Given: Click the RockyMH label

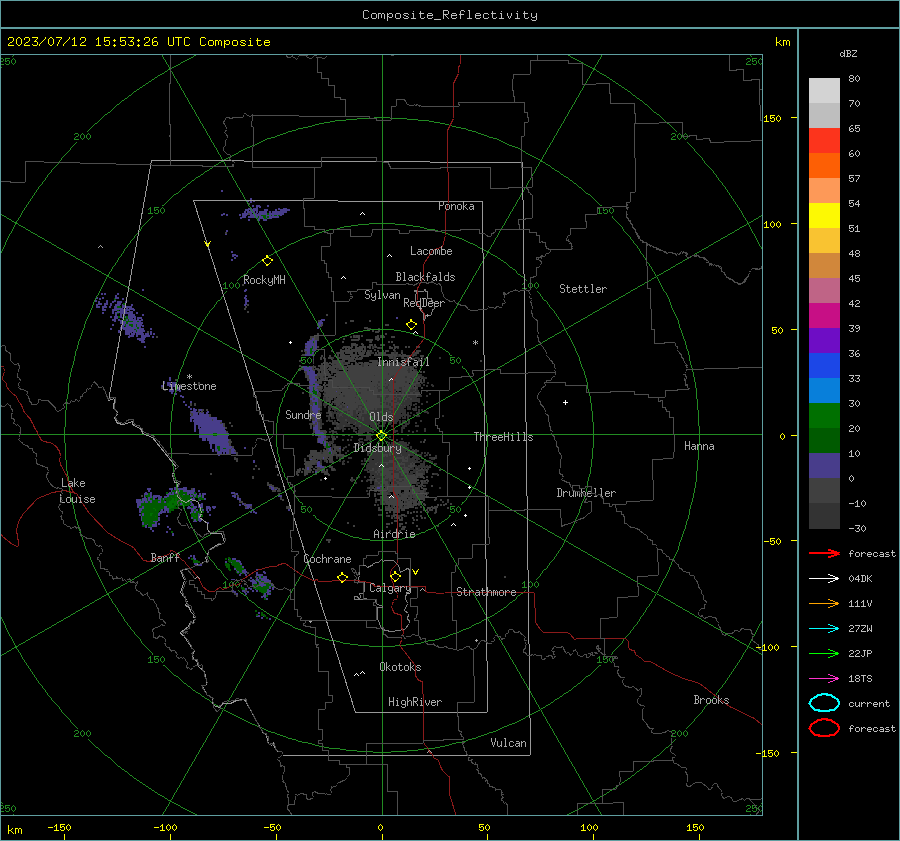Looking at the screenshot, I should click(264, 280).
